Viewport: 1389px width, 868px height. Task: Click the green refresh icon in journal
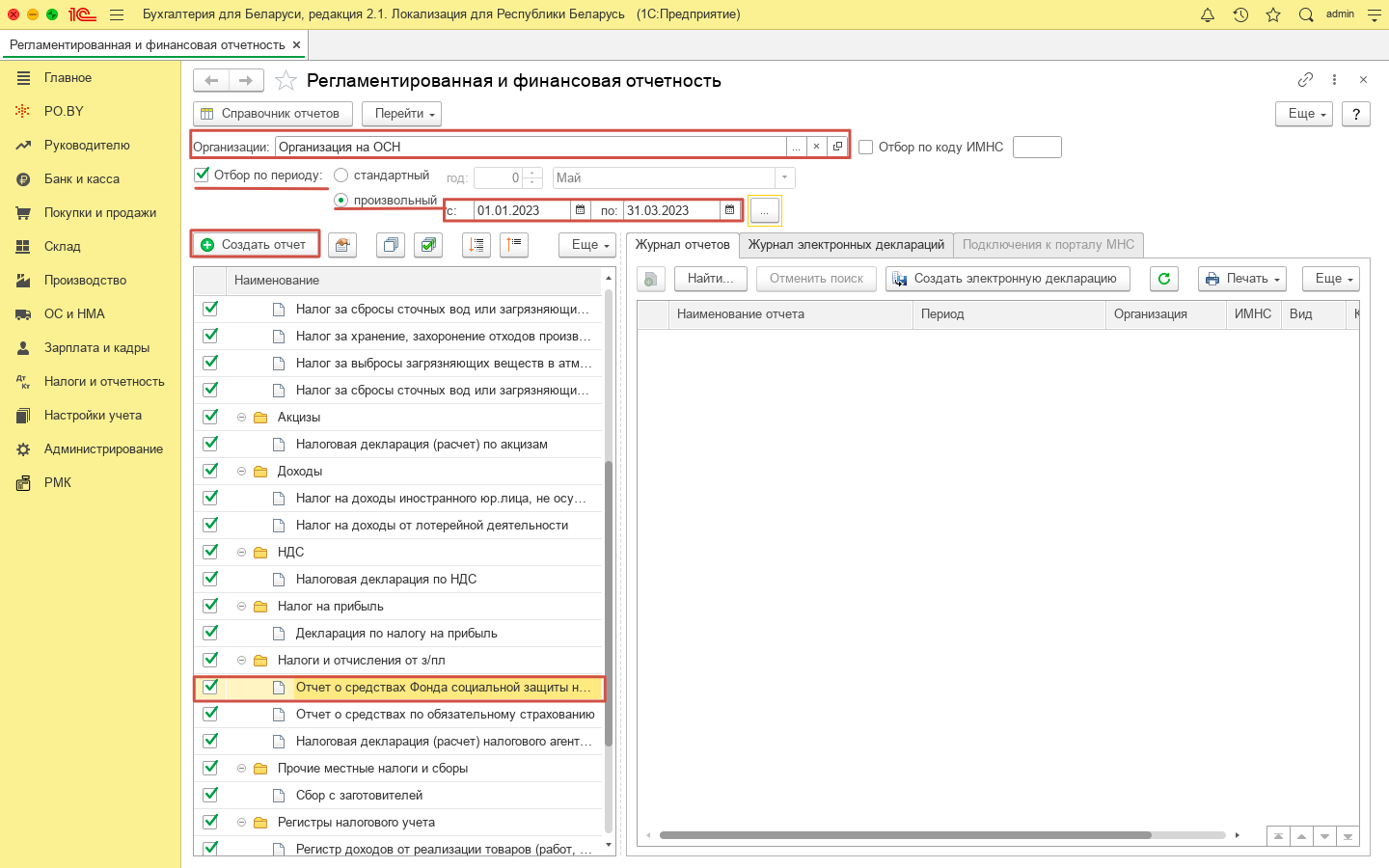pos(1164,279)
